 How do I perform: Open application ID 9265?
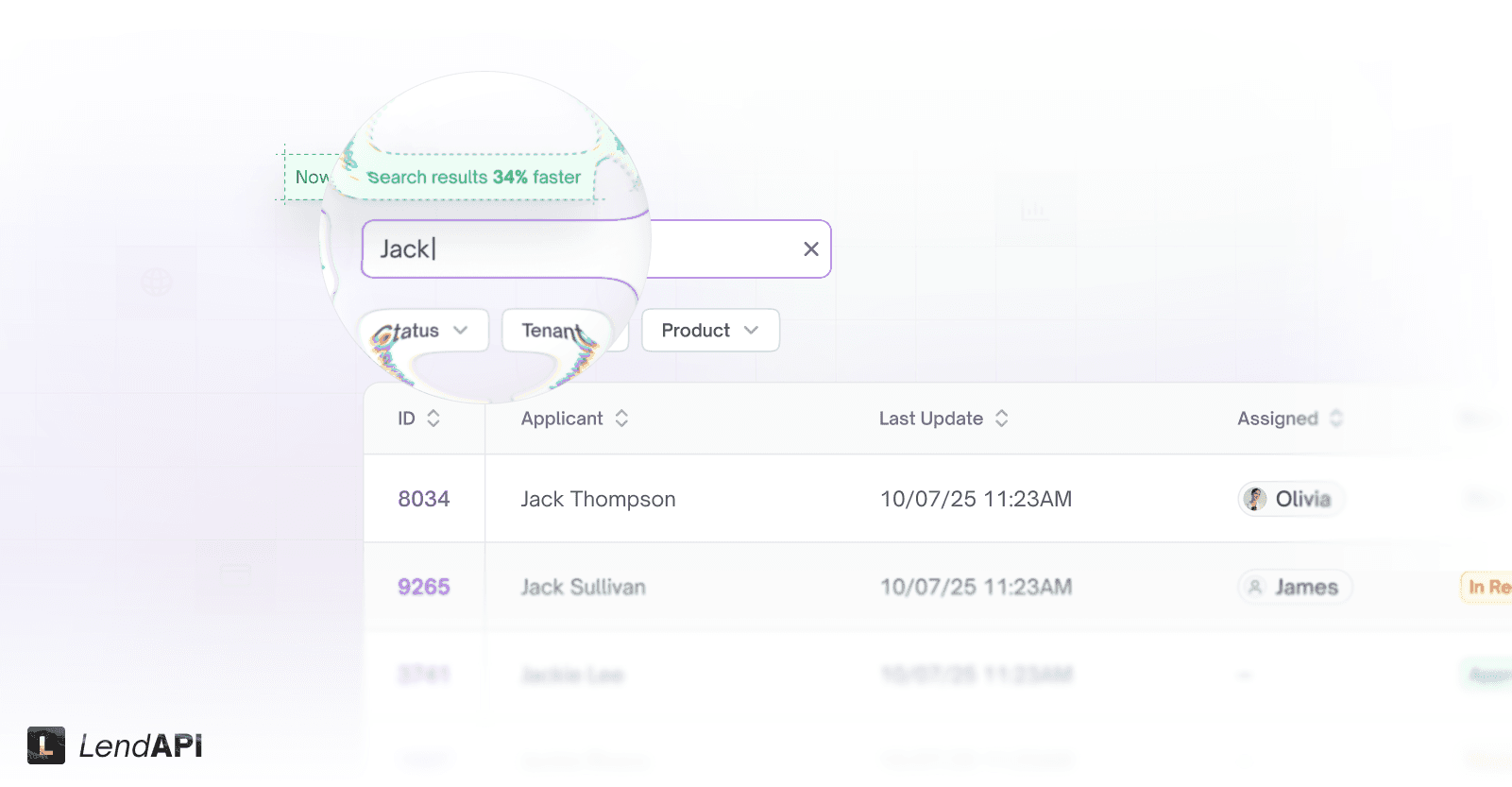[424, 587]
